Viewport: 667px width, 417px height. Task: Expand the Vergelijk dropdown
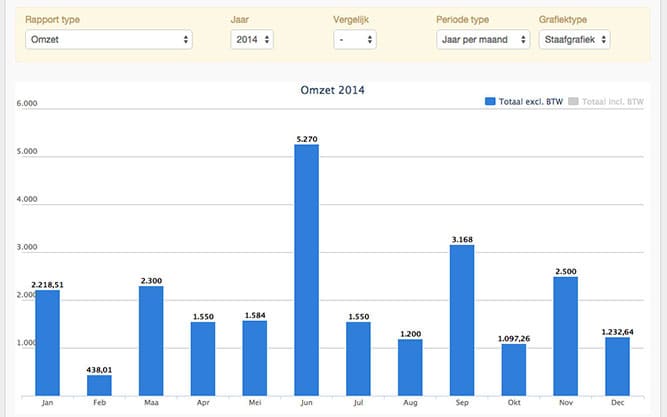(x=355, y=39)
